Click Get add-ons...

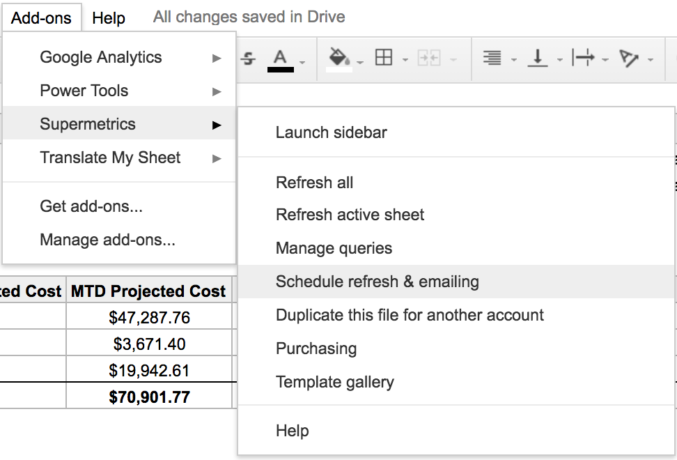pos(91,207)
